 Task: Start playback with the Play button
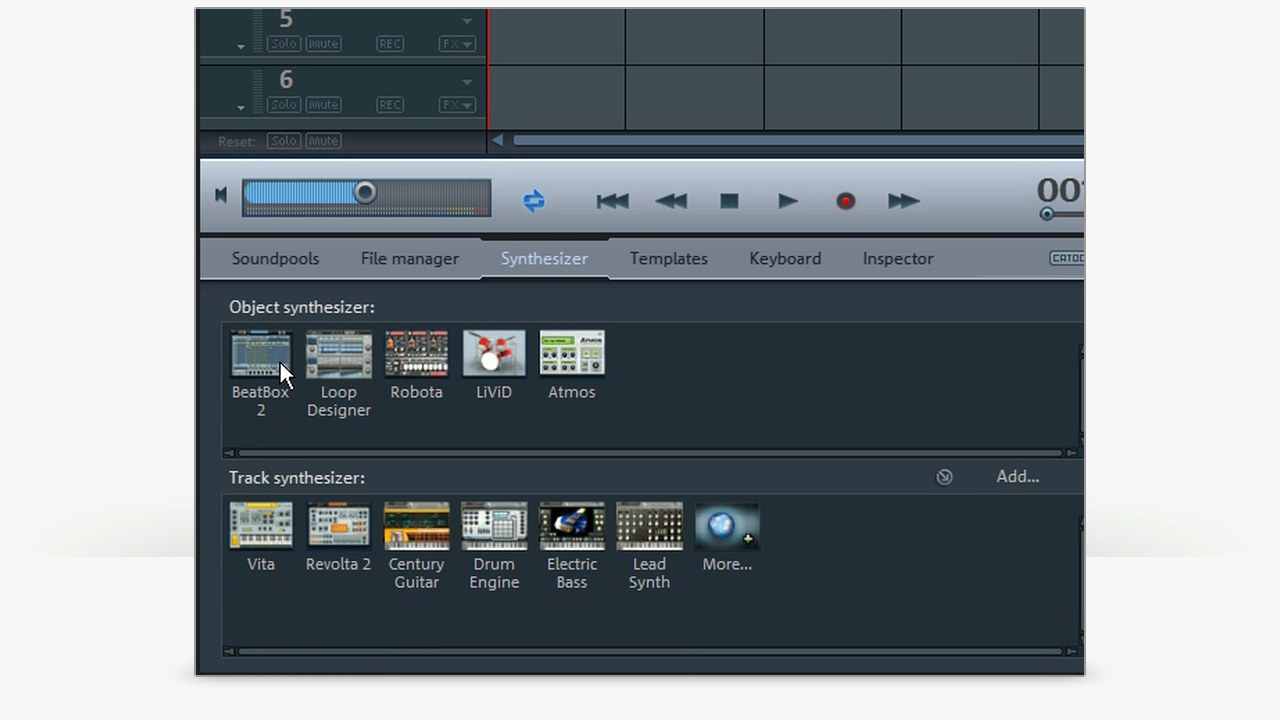pyautogui.click(x=788, y=201)
